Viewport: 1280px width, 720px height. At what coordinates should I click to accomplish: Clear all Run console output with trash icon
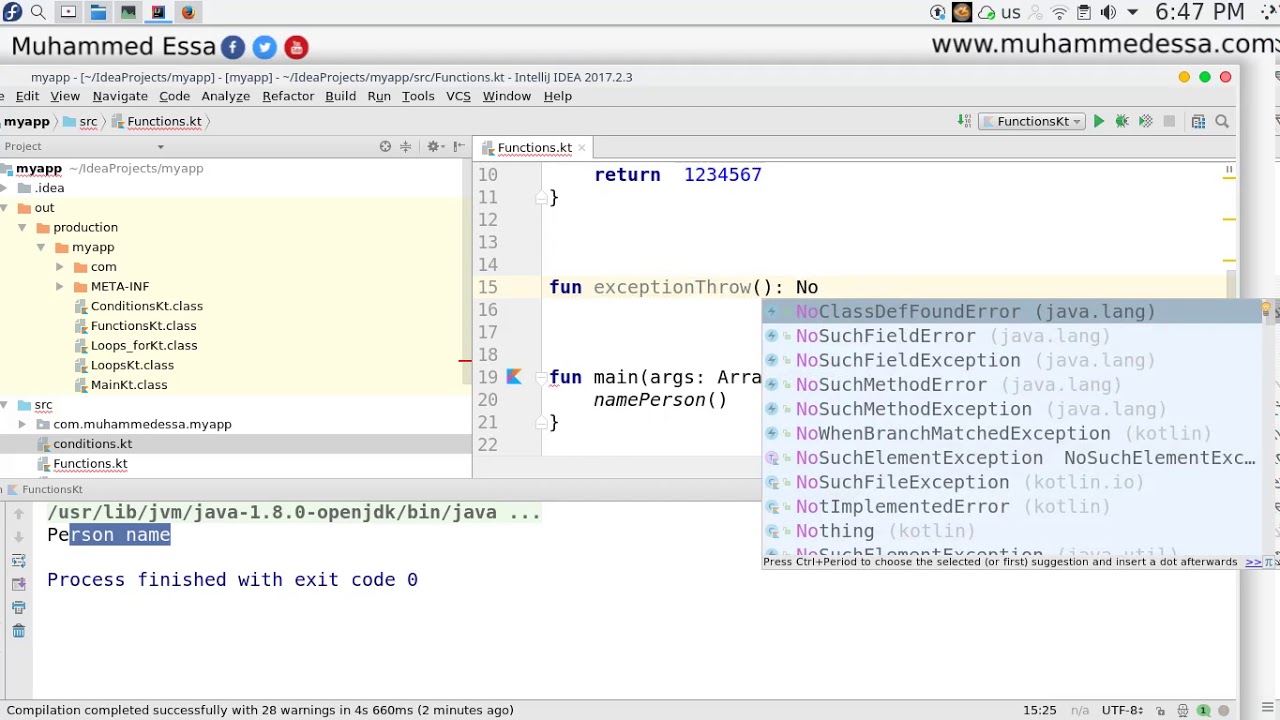18,631
